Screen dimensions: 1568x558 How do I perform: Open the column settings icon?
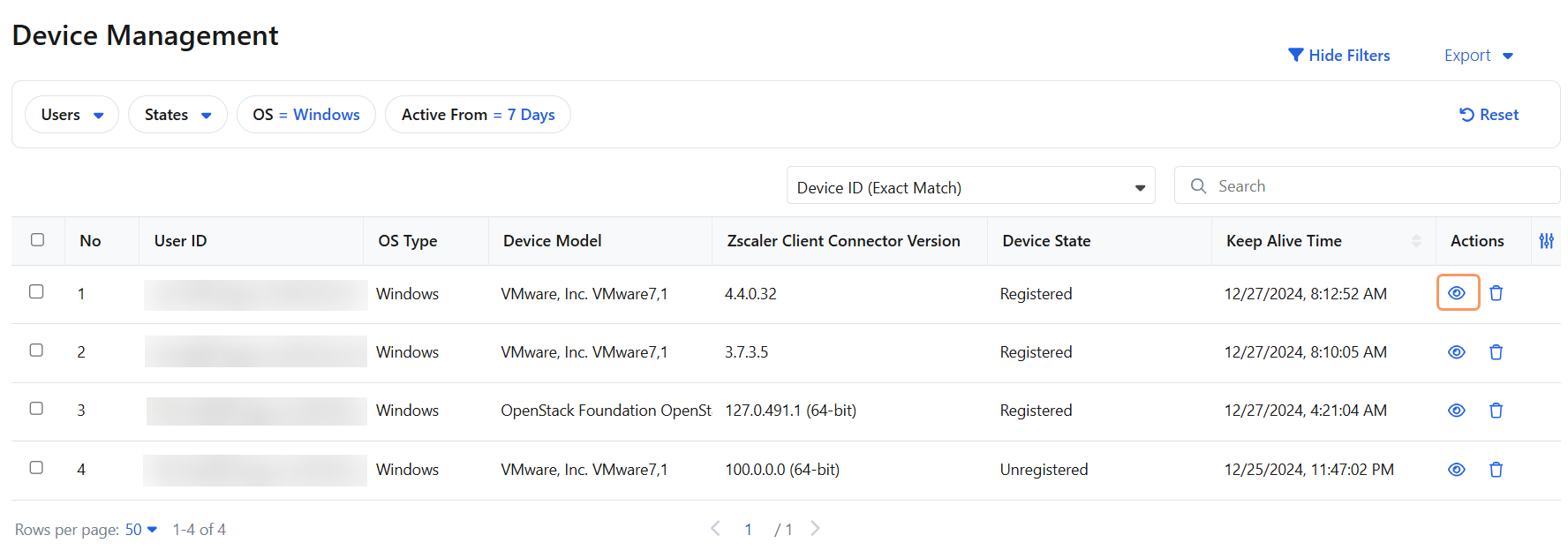[1546, 241]
